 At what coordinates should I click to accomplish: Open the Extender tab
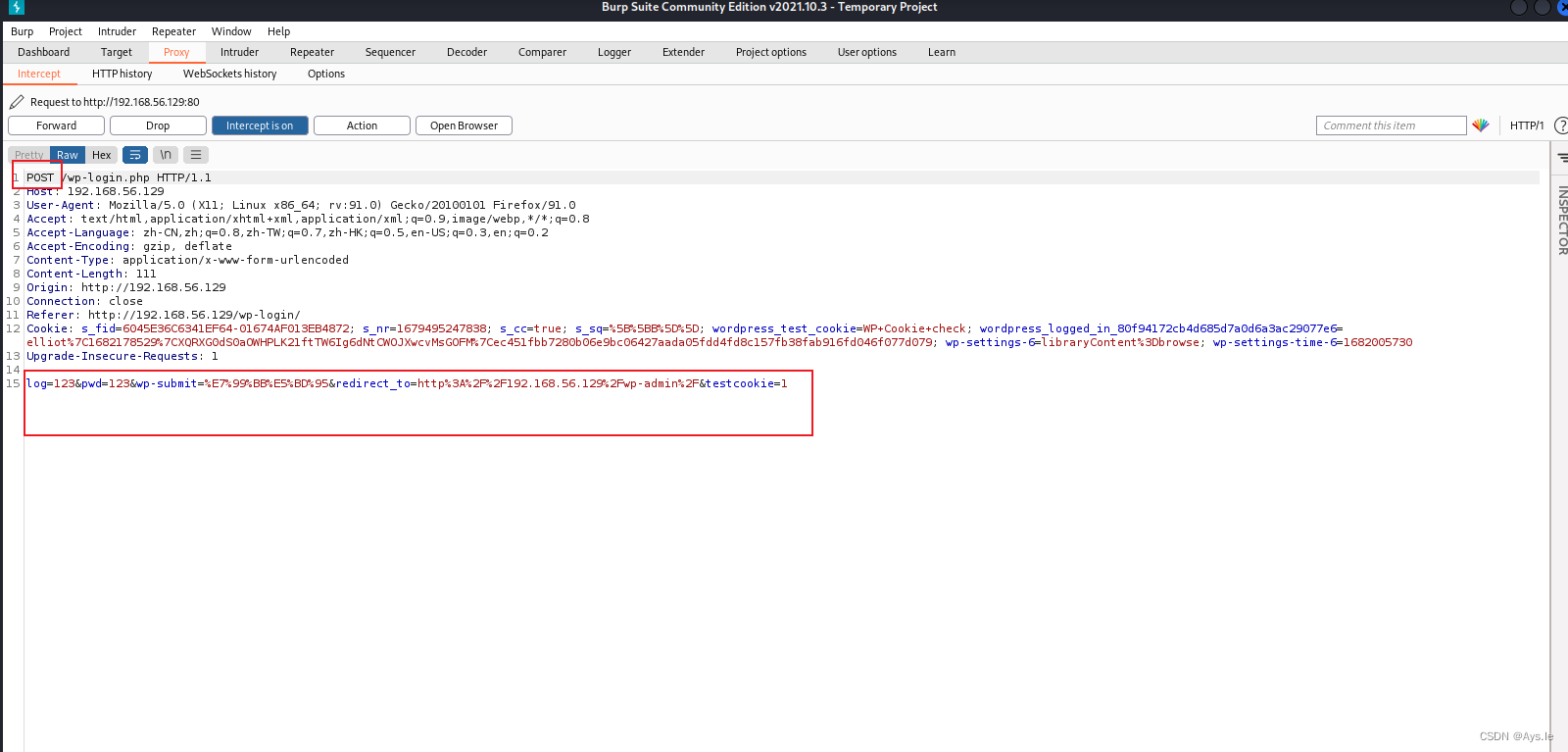tap(683, 52)
